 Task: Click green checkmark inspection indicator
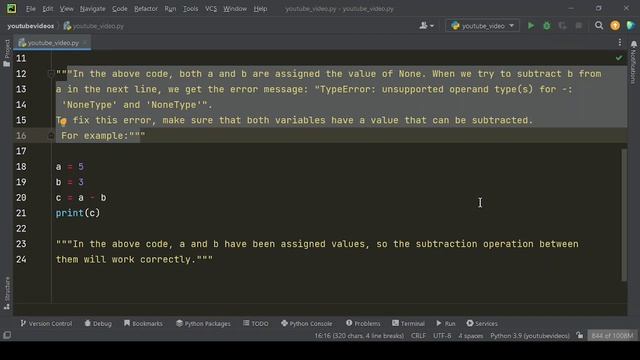pos(619,58)
